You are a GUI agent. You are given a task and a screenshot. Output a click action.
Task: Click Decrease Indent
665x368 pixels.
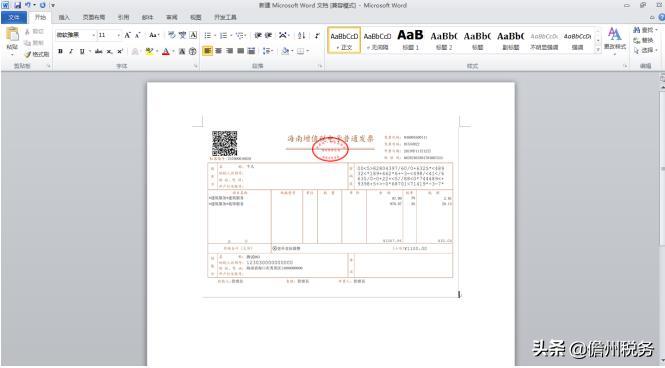point(258,36)
